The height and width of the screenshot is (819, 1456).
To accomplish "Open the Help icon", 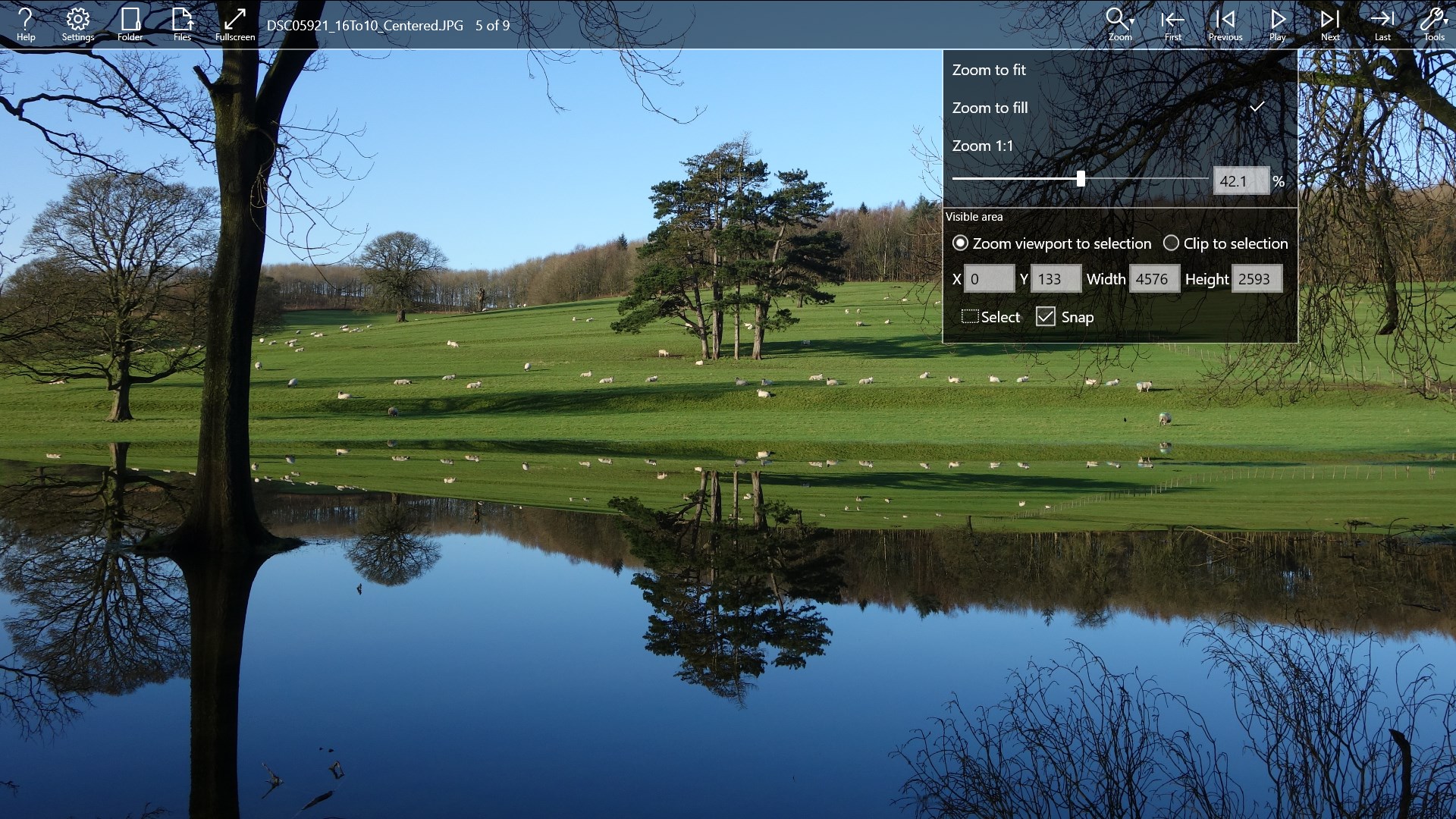I will click(26, 24).
